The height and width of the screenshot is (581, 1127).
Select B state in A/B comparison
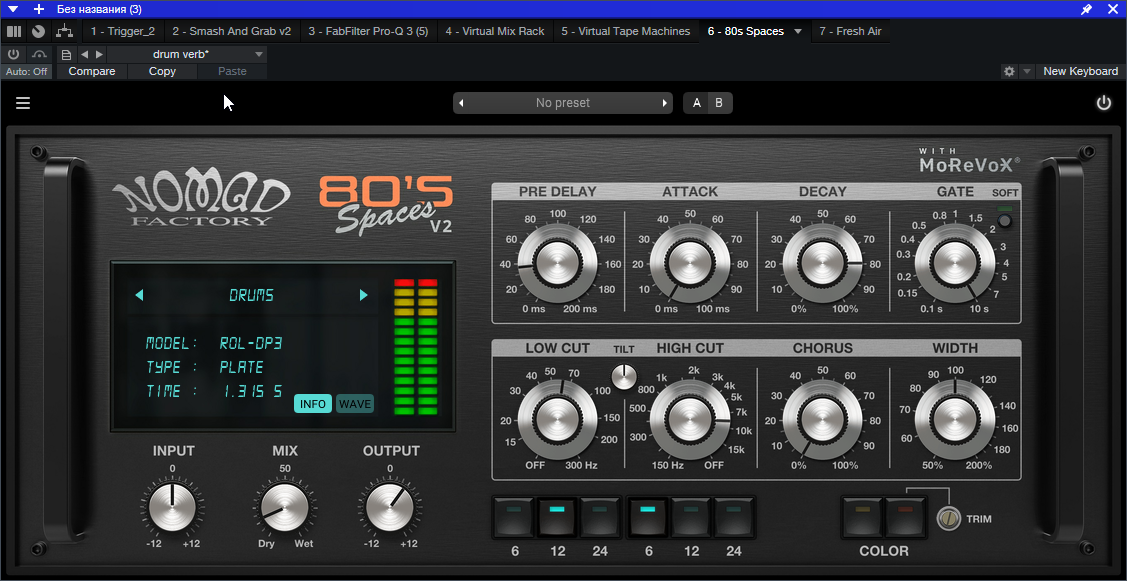(718, 103)
